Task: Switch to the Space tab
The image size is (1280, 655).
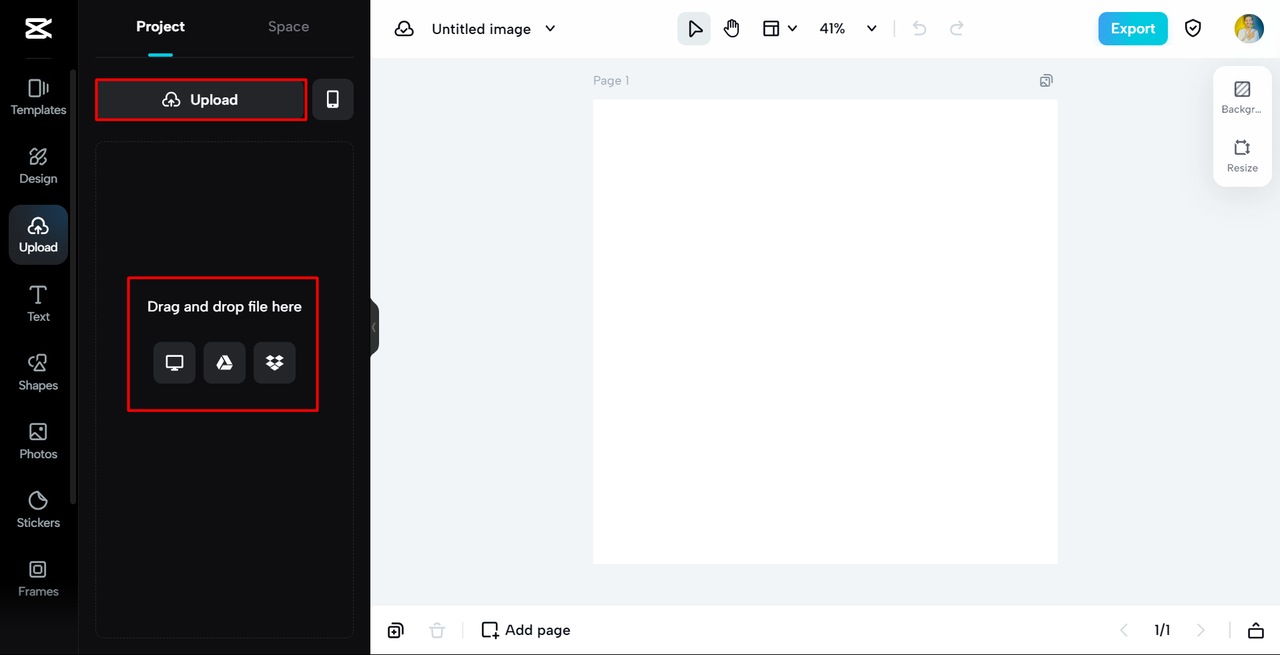Action: tap(288, 27)
